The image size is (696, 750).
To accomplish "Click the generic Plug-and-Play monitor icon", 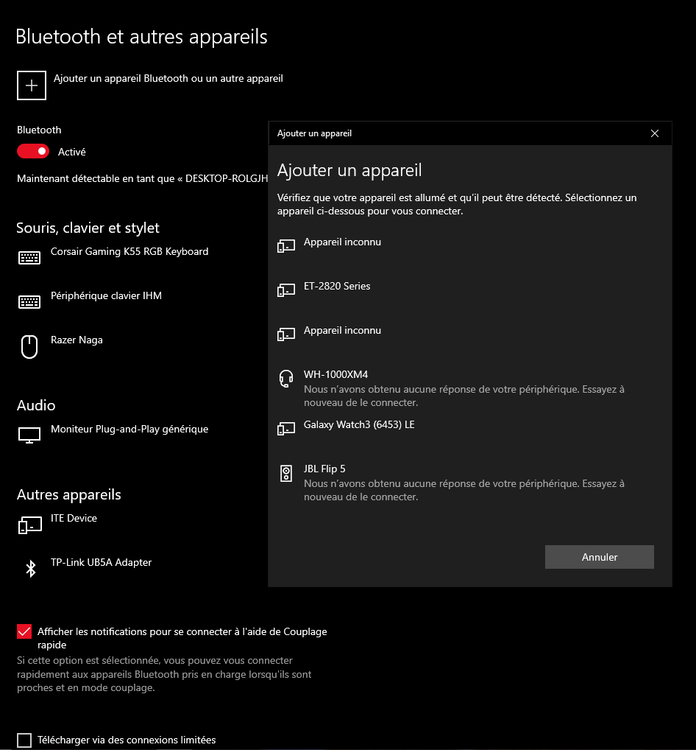I will tap(29, 435).
